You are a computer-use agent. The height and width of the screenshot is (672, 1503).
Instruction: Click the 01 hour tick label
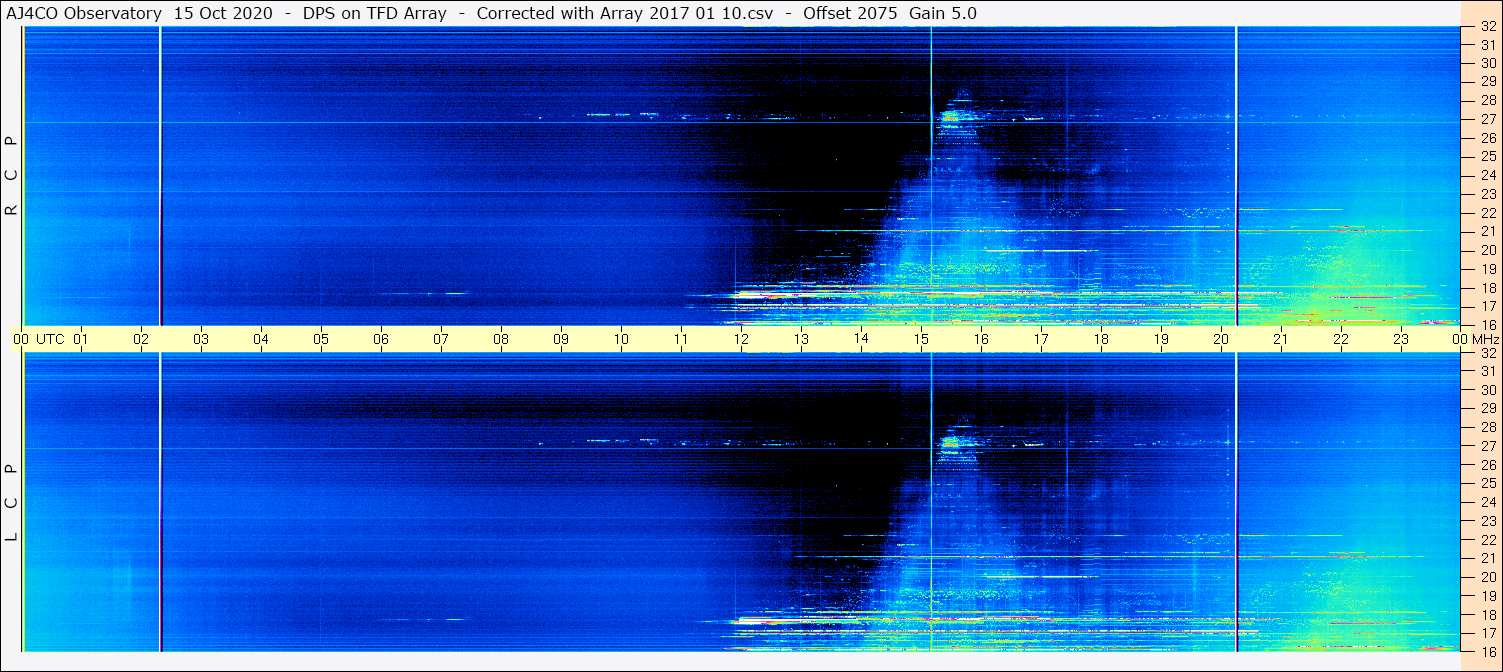[81, 339]
